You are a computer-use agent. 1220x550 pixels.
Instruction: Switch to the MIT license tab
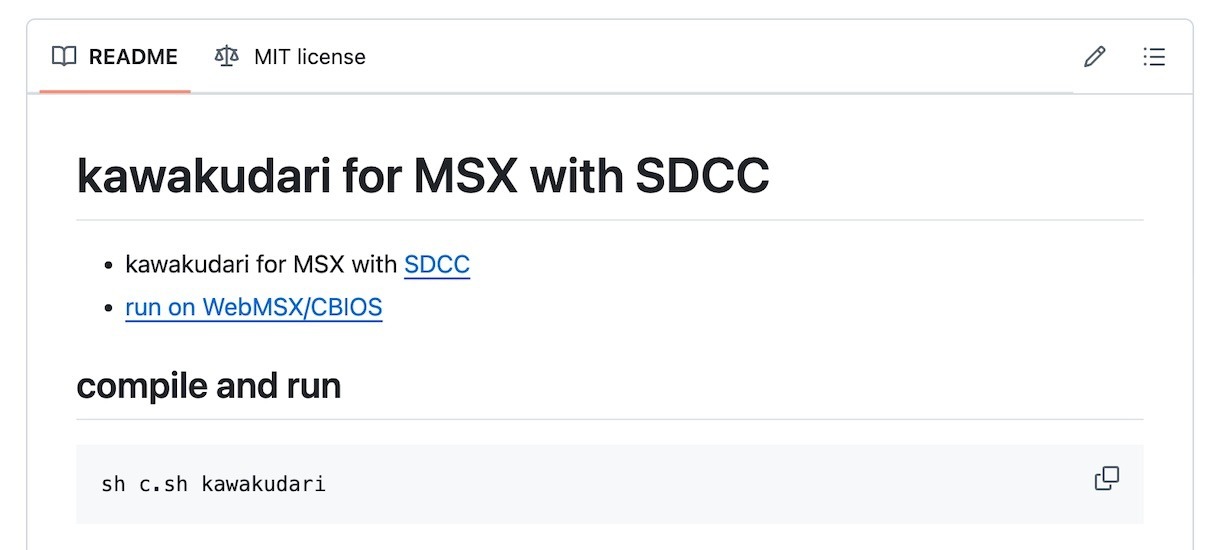click(x=290, y=57)
